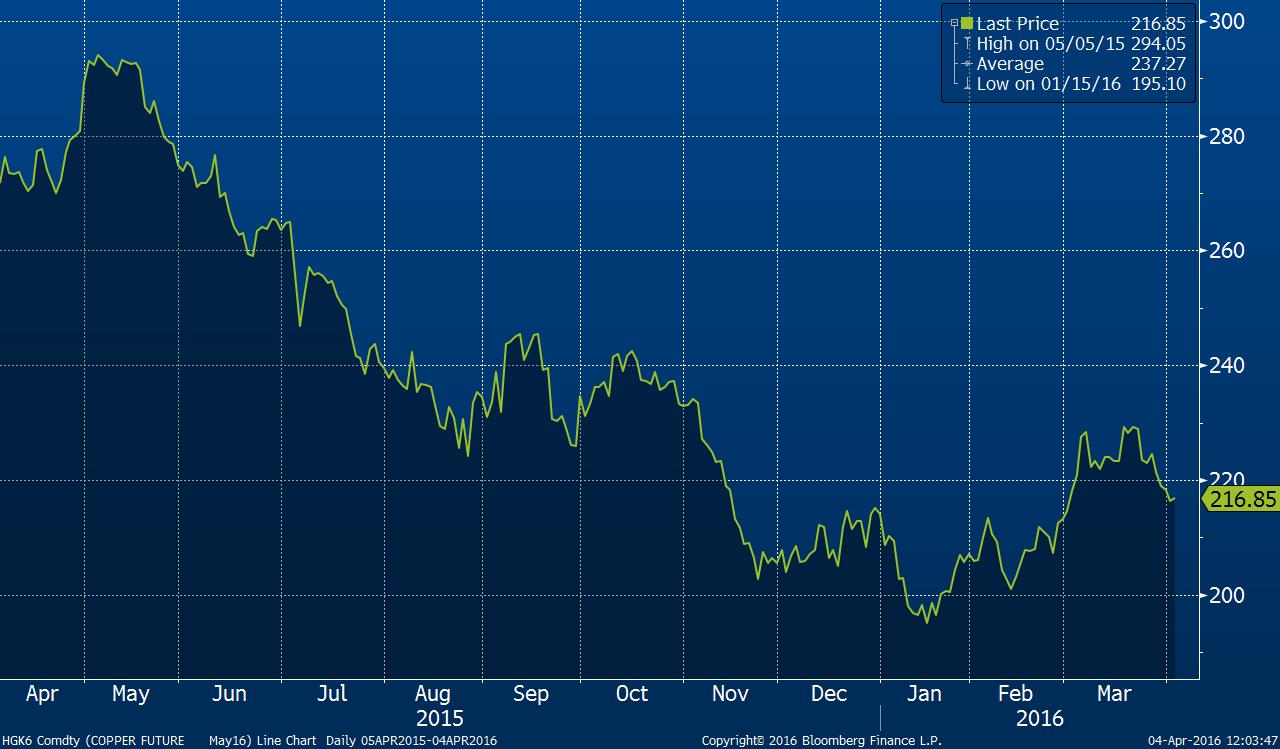Click the 2016 year label

click(1039, 718)
